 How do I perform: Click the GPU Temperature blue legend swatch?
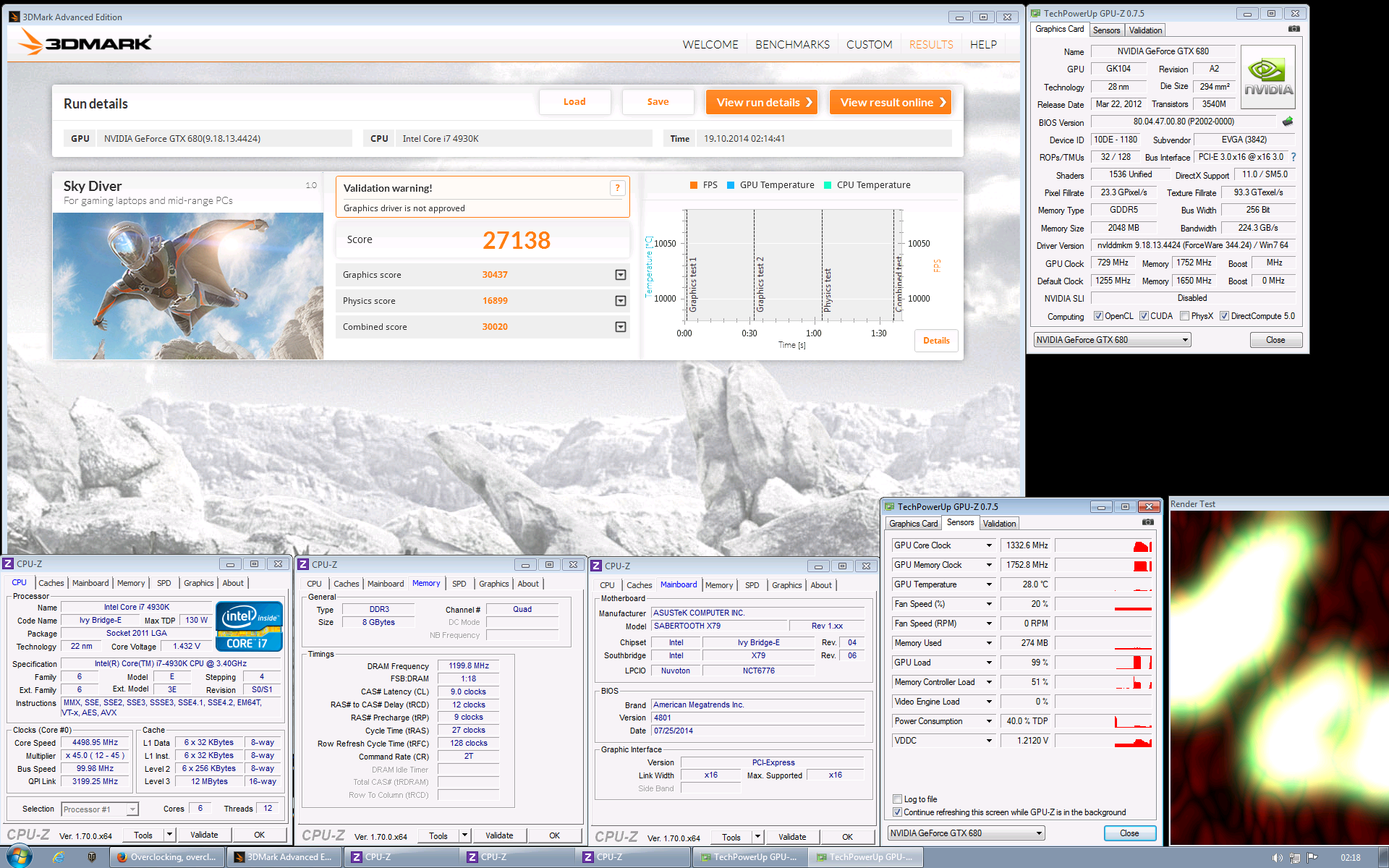pyautogui.click(x=731, y=185)
